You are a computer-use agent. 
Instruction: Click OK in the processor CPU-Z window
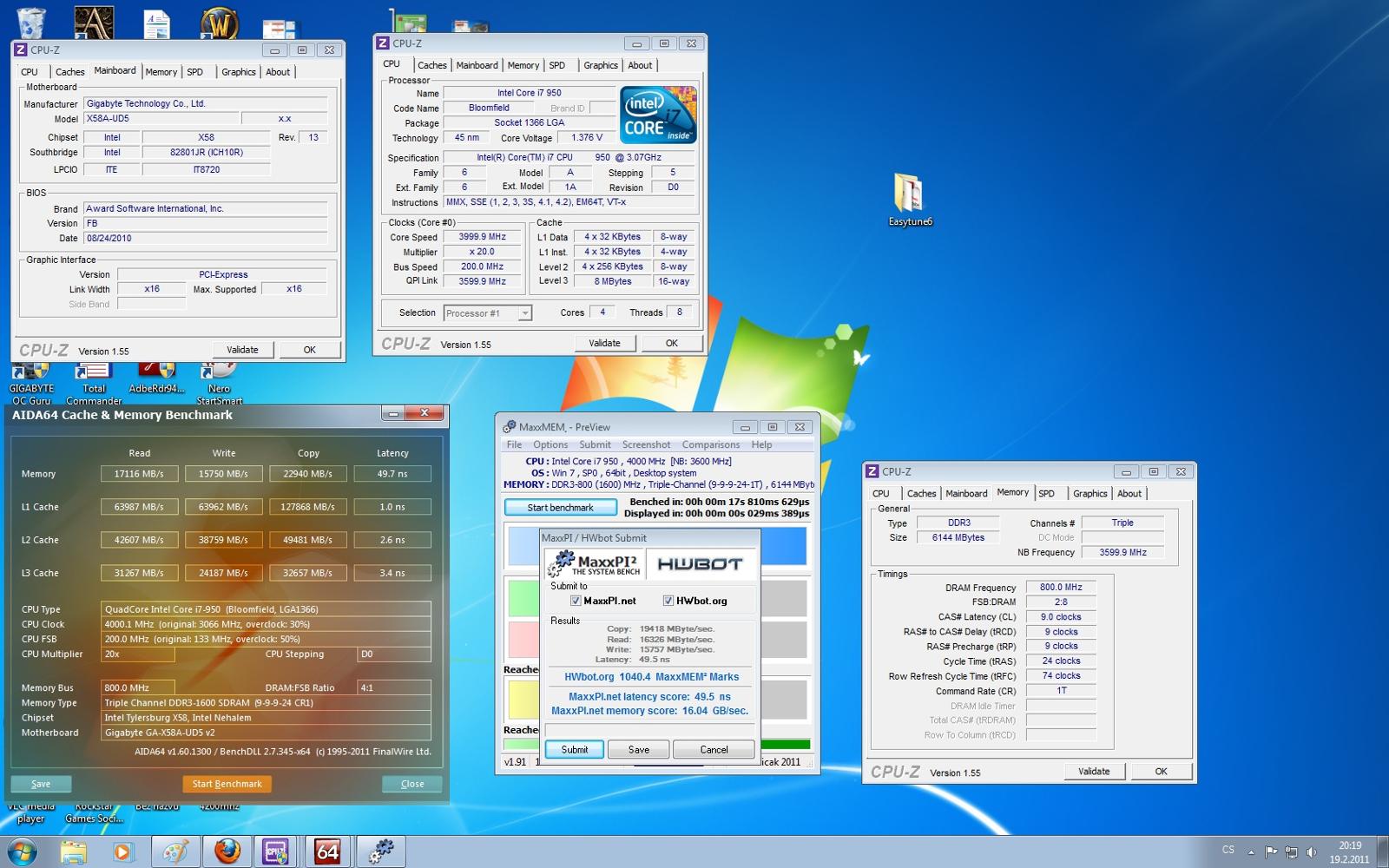click(x=671, y=343)
